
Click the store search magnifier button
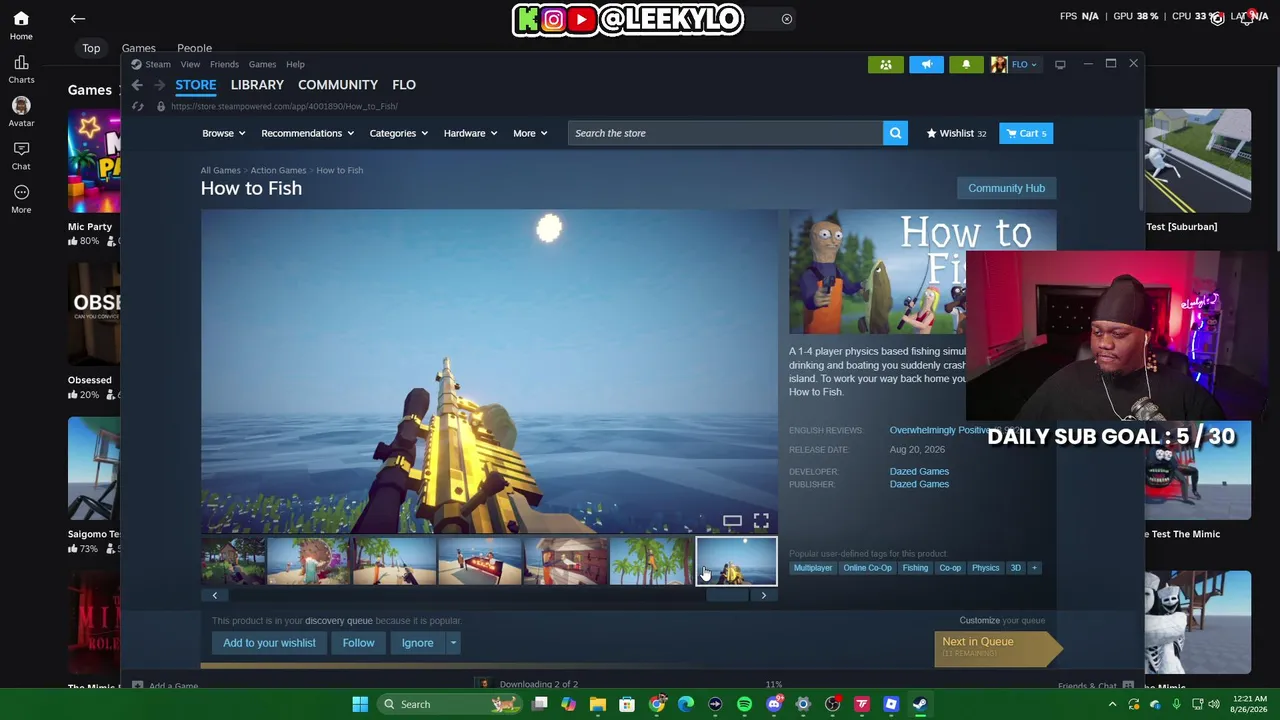pyautogui.click(x=895, y=133)
